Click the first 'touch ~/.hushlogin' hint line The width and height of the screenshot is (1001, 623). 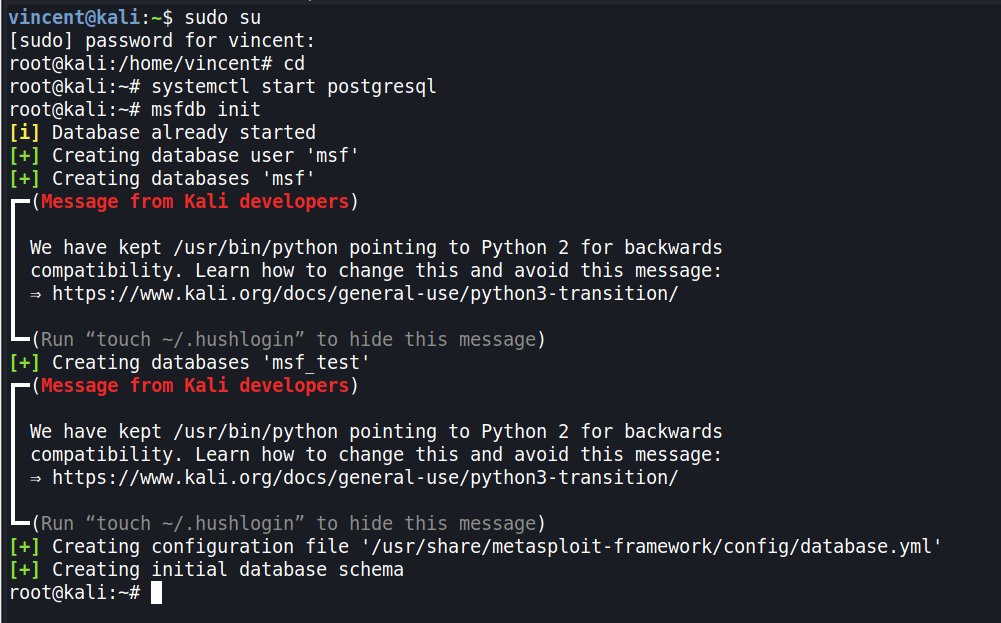point(288,340)
